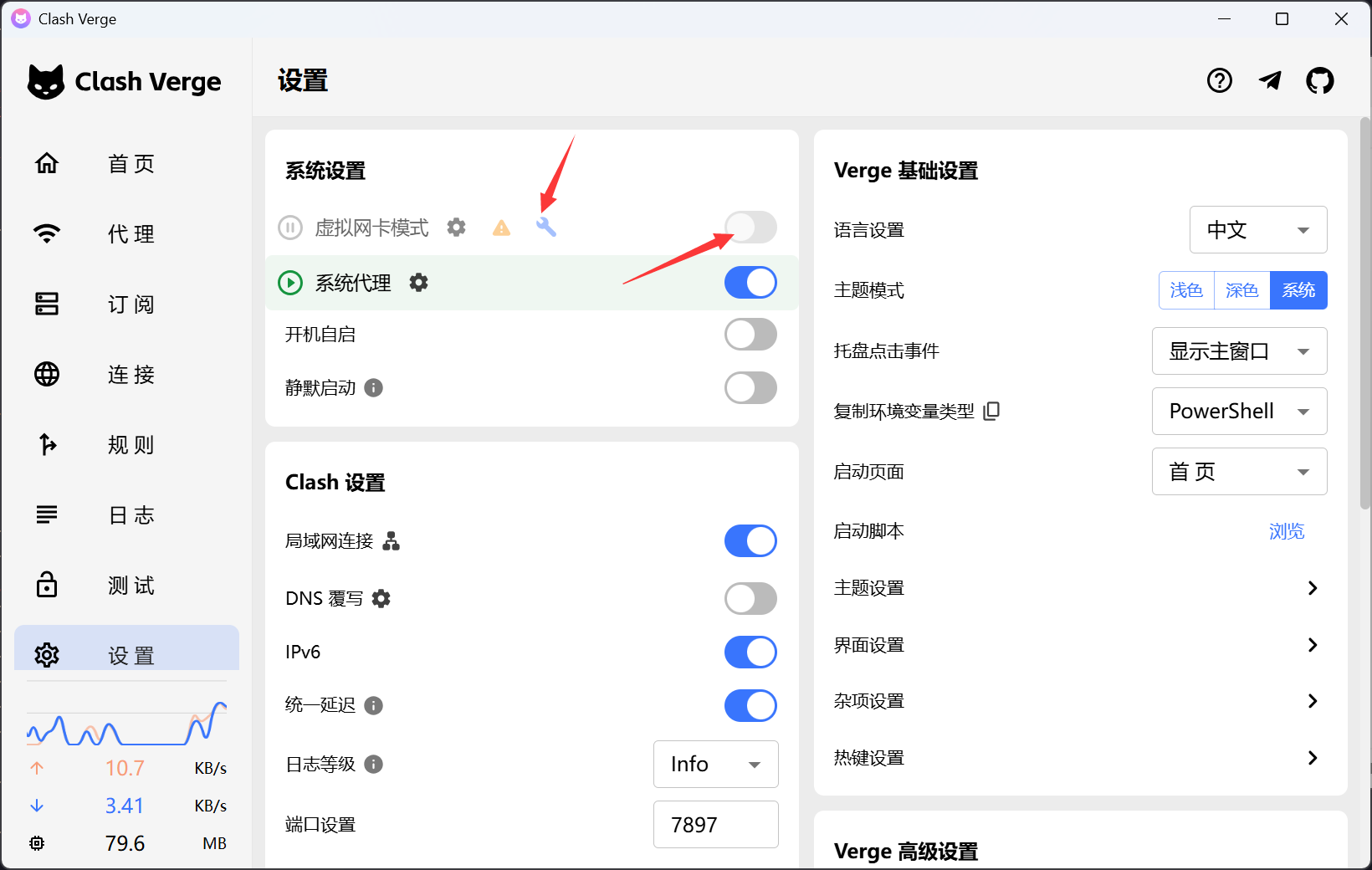Show info for 统一延迟
Image resolution: width=1372 pixels, height=870 pixels.
(x=374, y=705)
